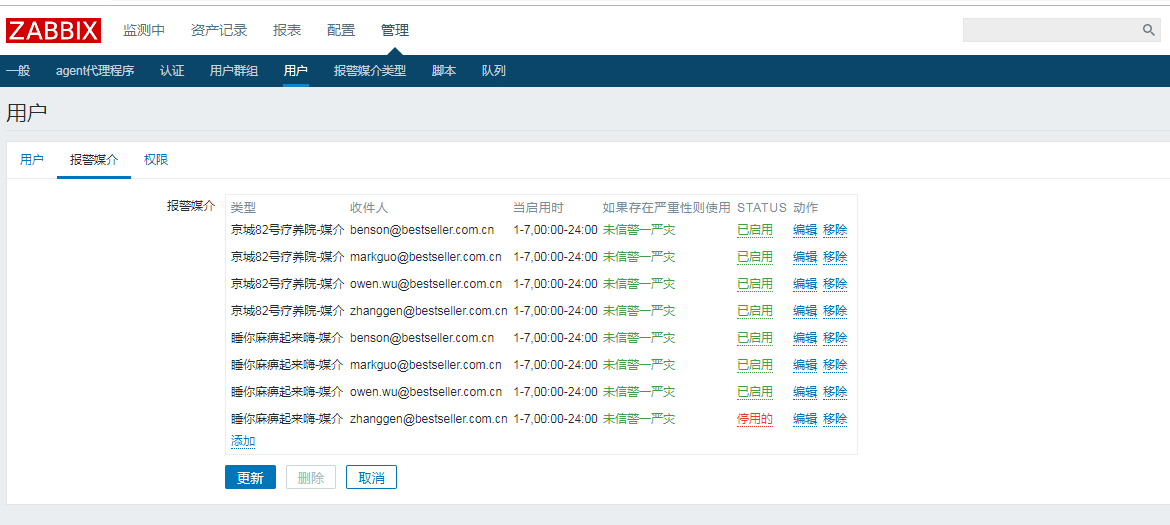
Task: Select markguo@bestseller.com.cn in 京城82号疗养院 row
Action: tap(426, 257)
